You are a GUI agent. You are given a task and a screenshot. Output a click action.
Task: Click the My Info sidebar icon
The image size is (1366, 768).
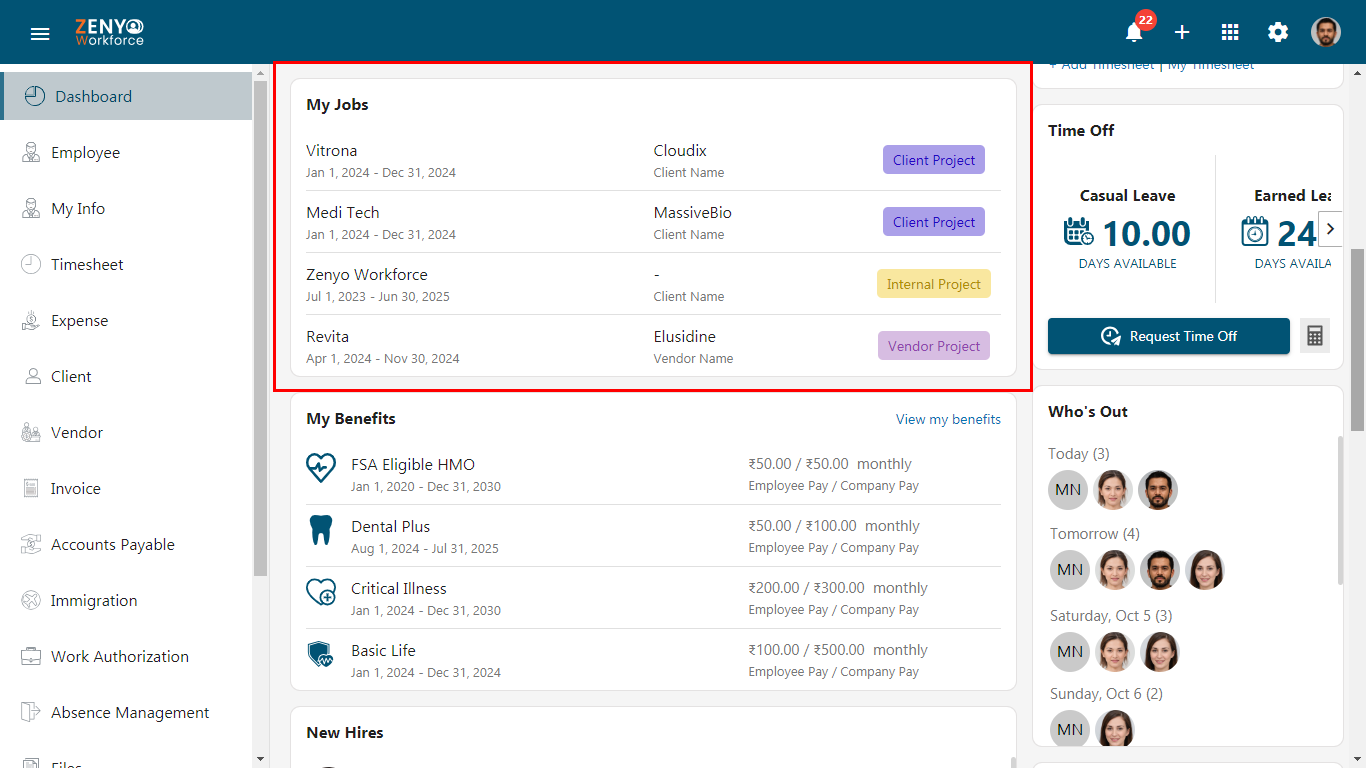point(31,208)
